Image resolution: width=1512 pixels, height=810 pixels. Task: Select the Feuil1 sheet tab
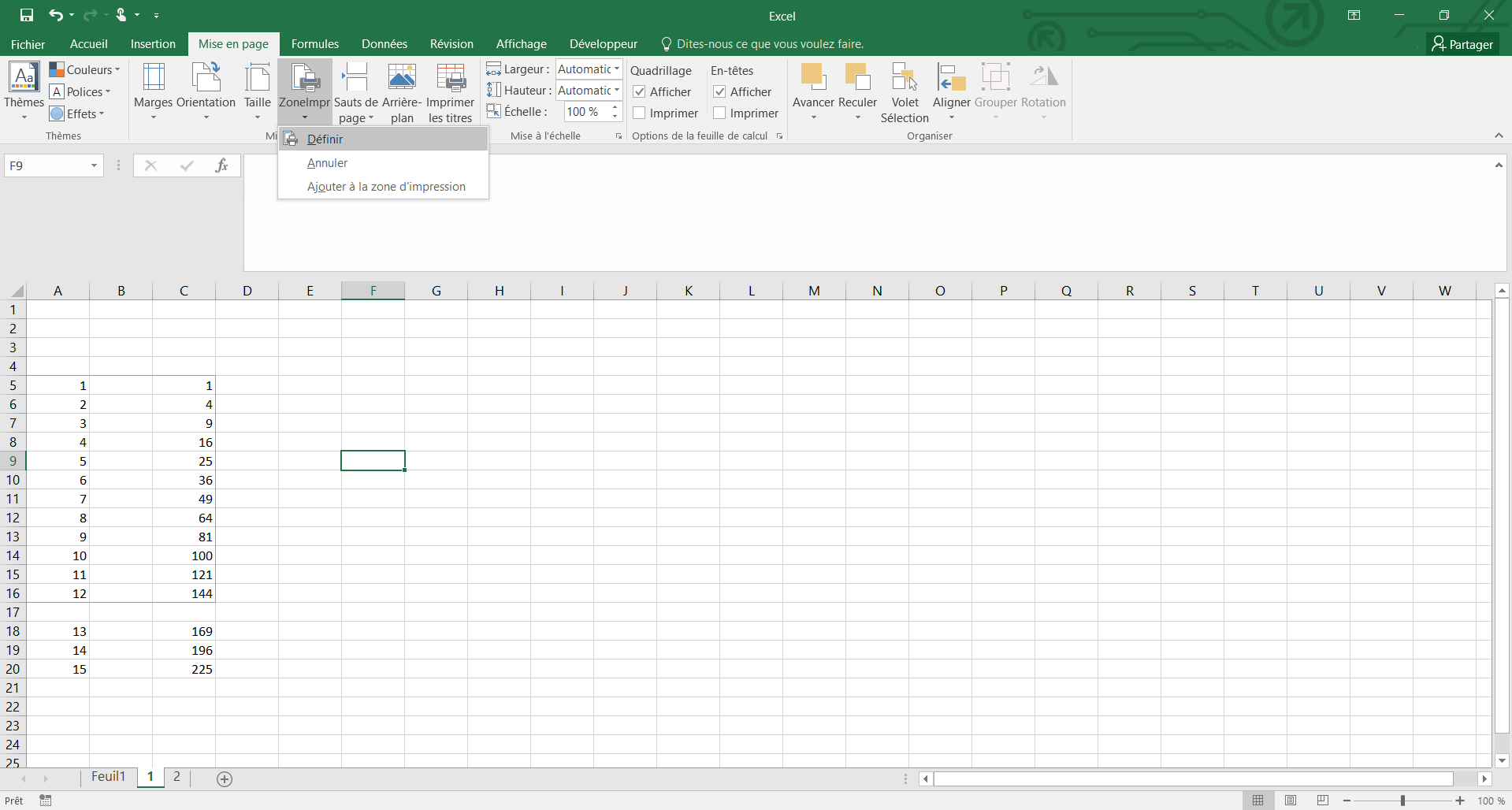pyautogui.click(x=108, y=777)
